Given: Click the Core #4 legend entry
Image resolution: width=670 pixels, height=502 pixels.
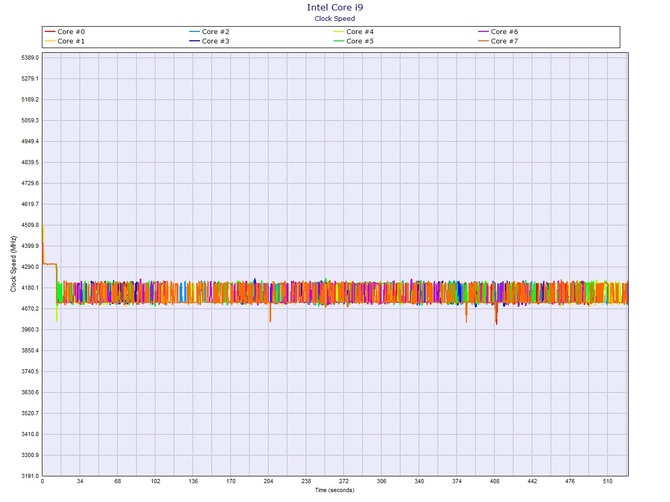Looking at the screenshot, I should (354, 32).
